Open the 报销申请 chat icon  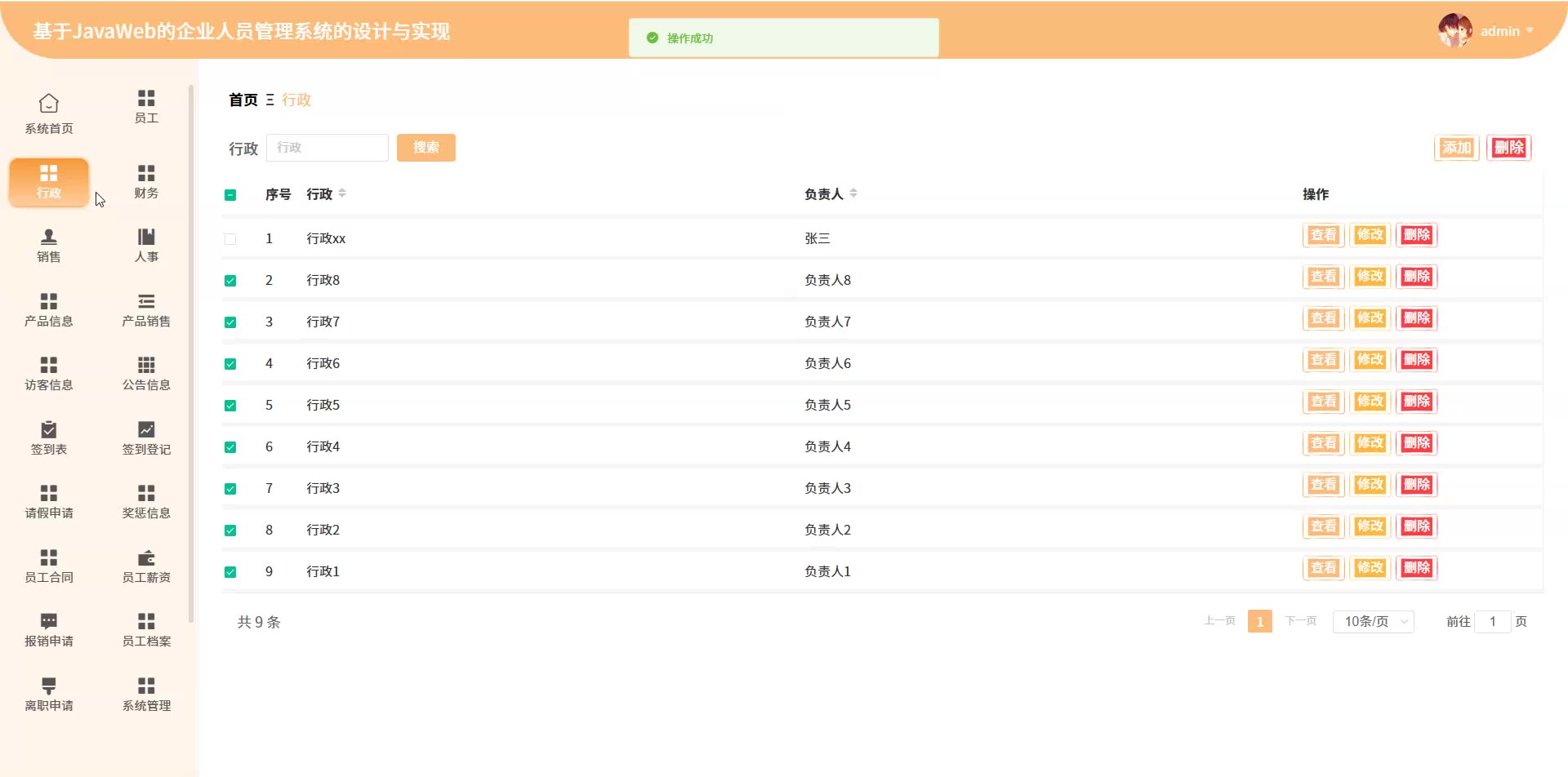49,621
